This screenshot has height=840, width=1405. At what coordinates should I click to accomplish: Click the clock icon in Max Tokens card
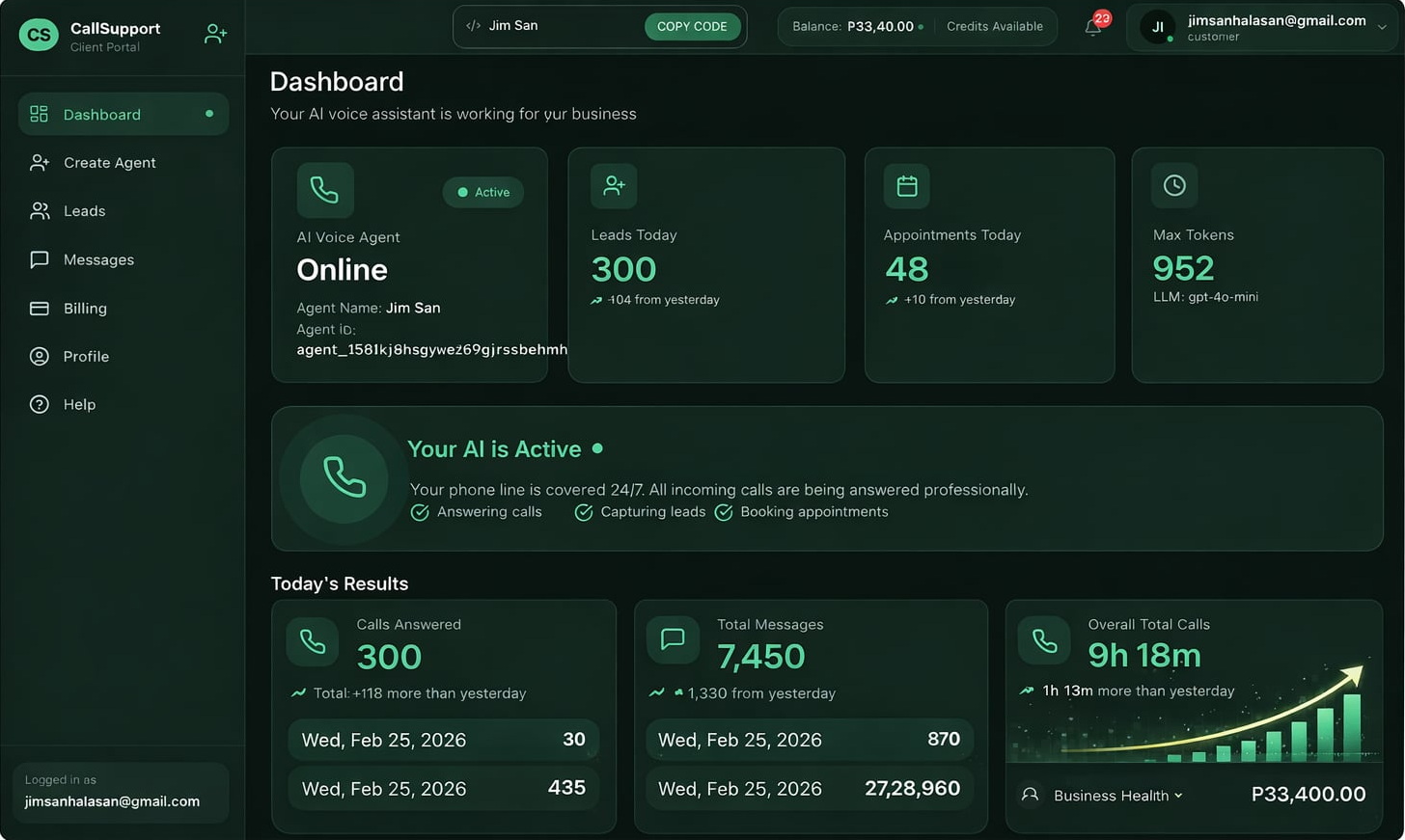1173,185
